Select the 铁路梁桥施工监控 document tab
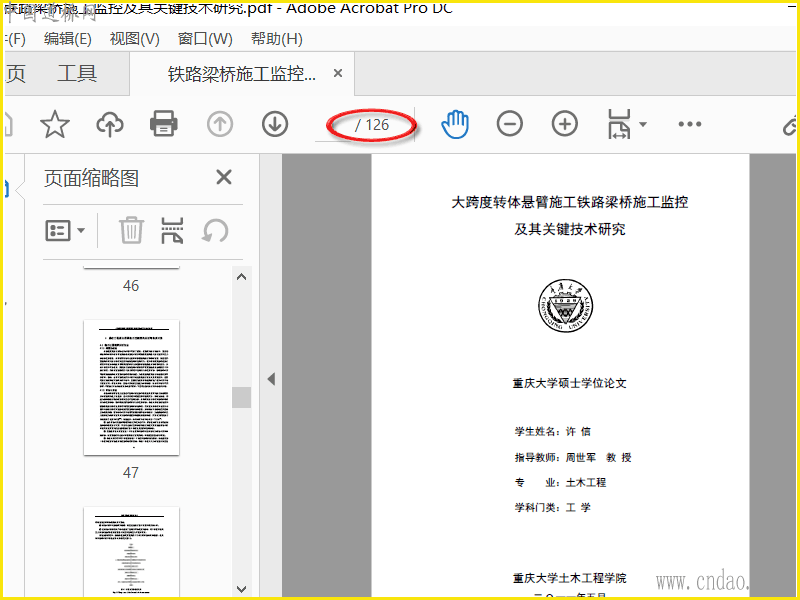This screenshot has width=800, height=600. pyautogui.click(x=242, y=74)
